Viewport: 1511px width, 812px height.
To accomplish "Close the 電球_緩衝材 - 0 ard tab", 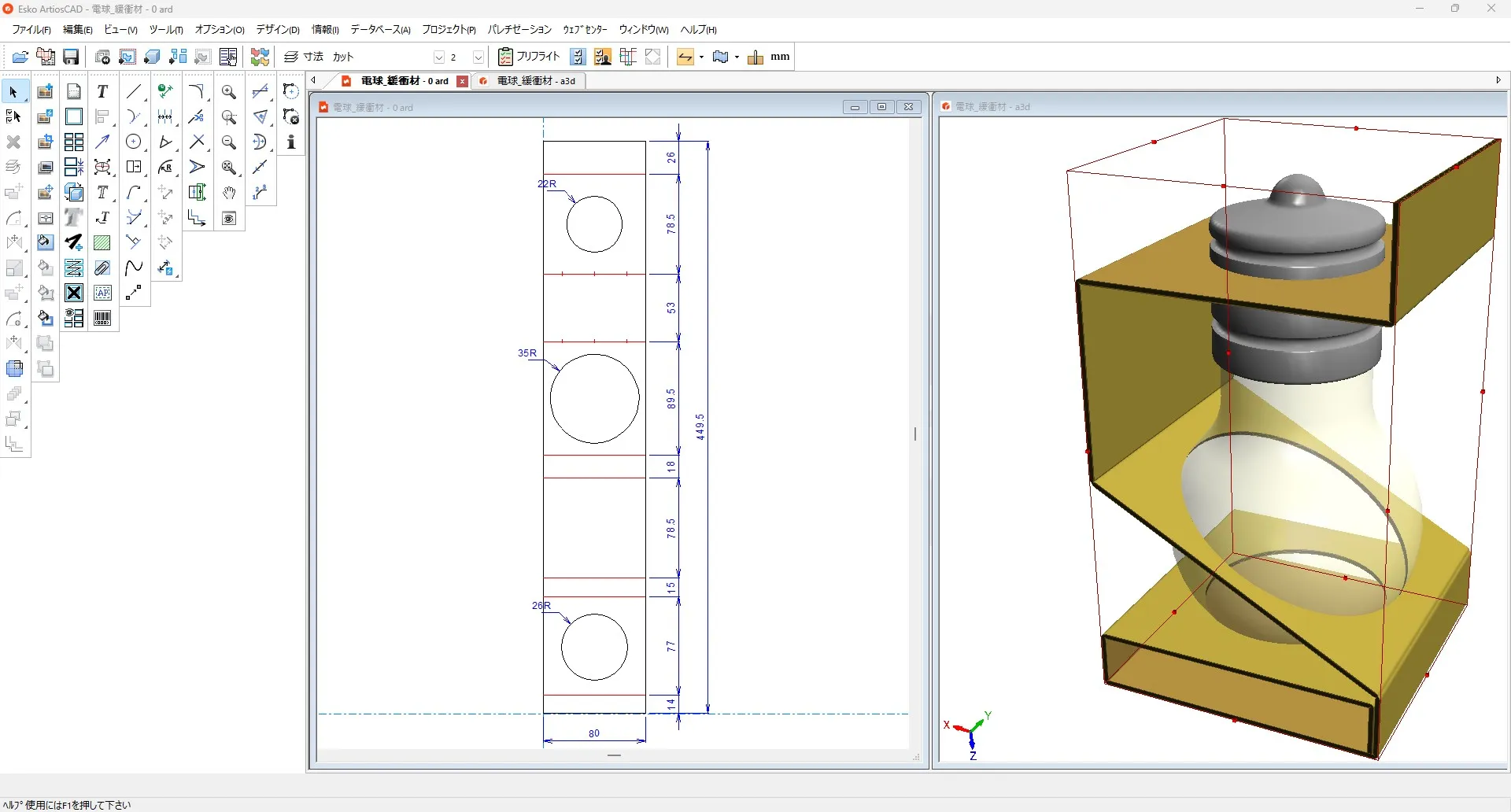I will click(463, 81).
